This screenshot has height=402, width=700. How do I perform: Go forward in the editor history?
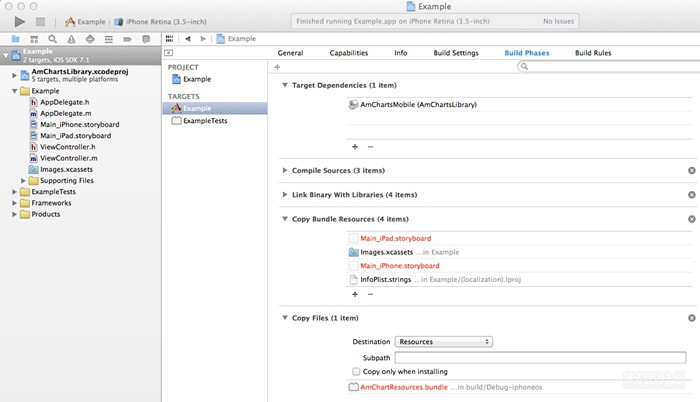click(x=203, y=39)
